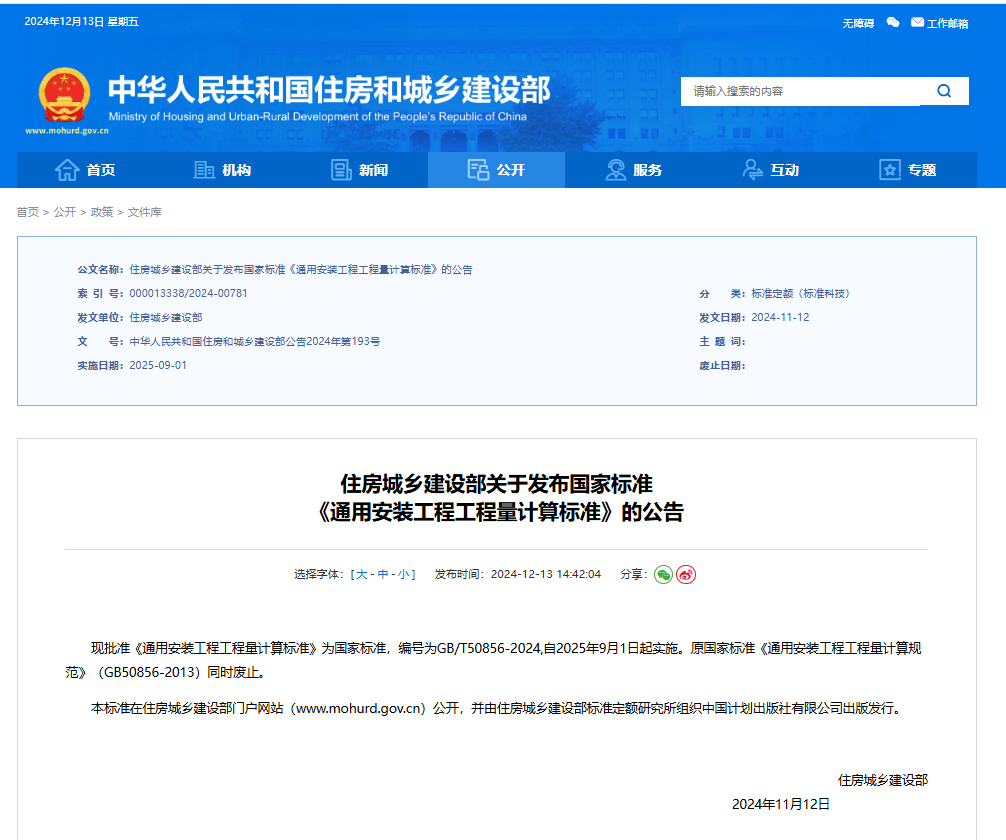Click the search magnifier icon
The image size is (1006, 840).
pyautogui.click(x=944, y=91)
